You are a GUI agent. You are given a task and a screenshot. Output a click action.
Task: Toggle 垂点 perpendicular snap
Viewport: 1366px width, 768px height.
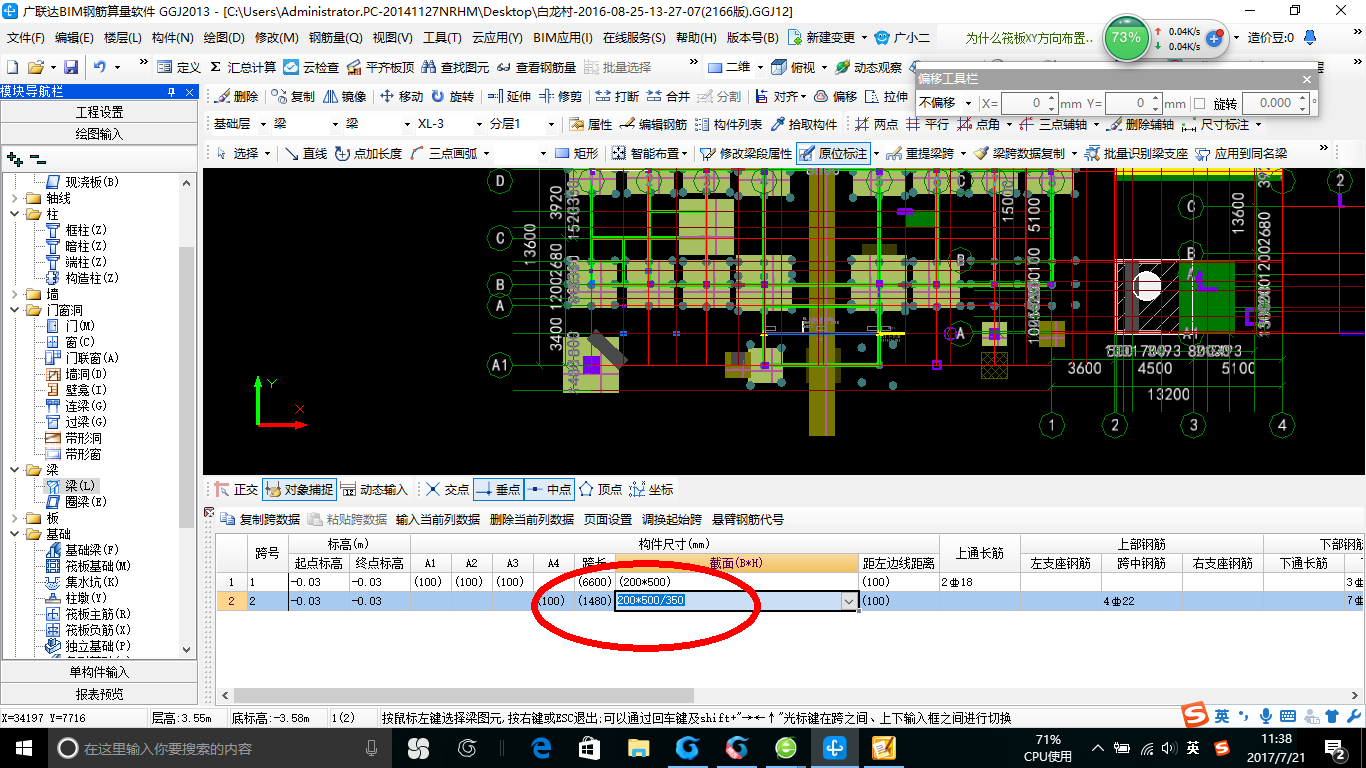[497, 490]
